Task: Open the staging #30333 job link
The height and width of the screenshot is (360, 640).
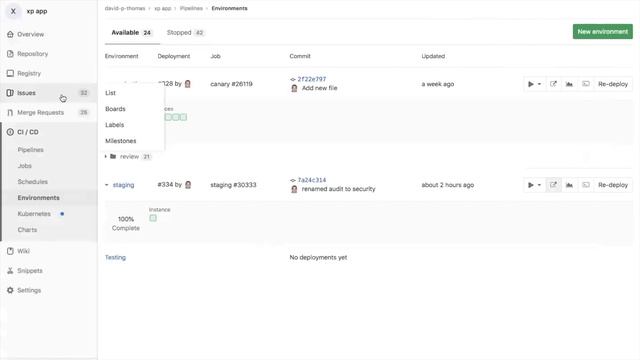Action: [233, 185]
